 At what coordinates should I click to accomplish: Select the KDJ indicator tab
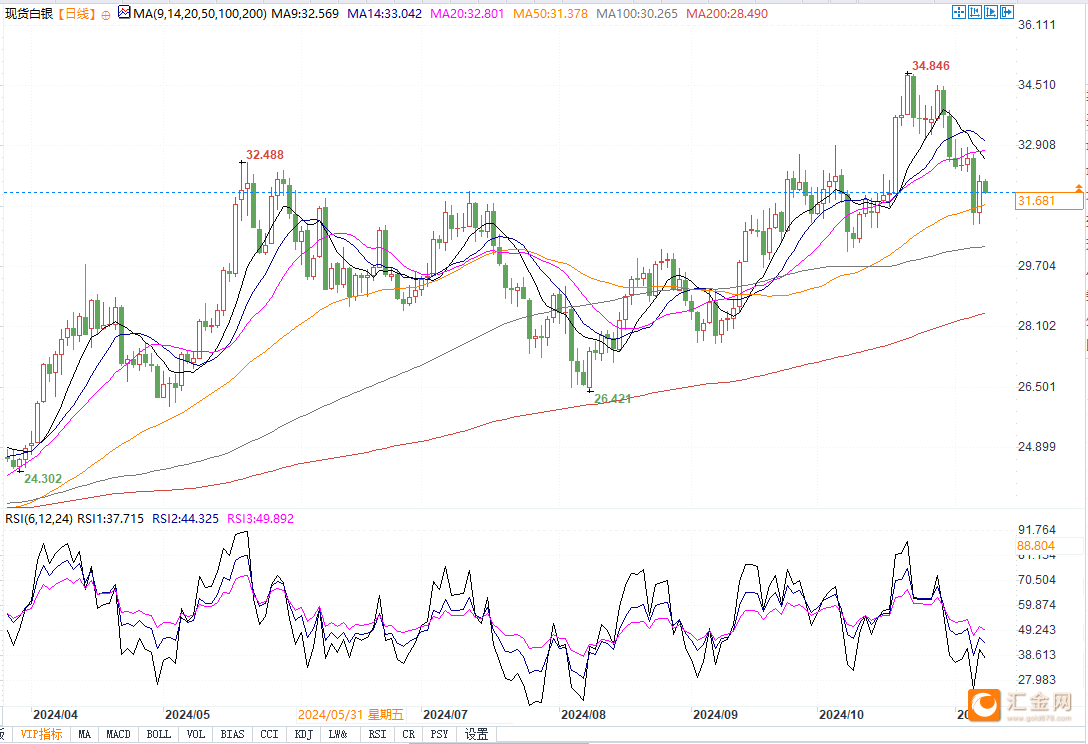[303, 734]
